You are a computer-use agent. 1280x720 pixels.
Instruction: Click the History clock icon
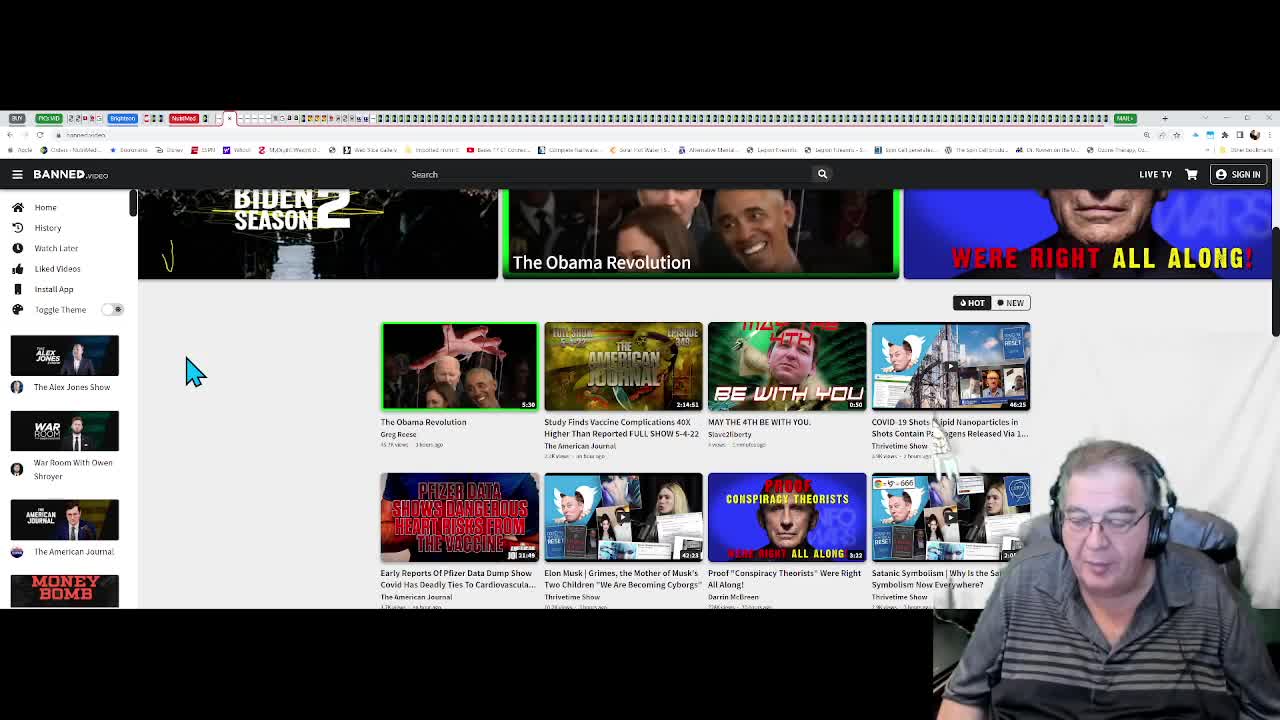click(17, 228)
